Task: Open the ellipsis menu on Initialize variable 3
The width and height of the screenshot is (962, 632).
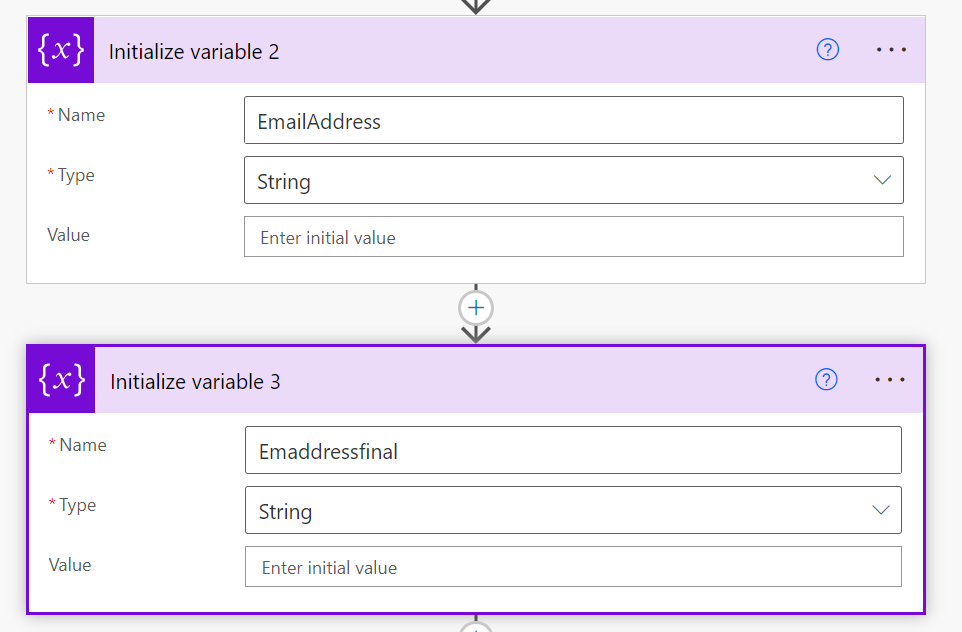Action: click(890, 380)
